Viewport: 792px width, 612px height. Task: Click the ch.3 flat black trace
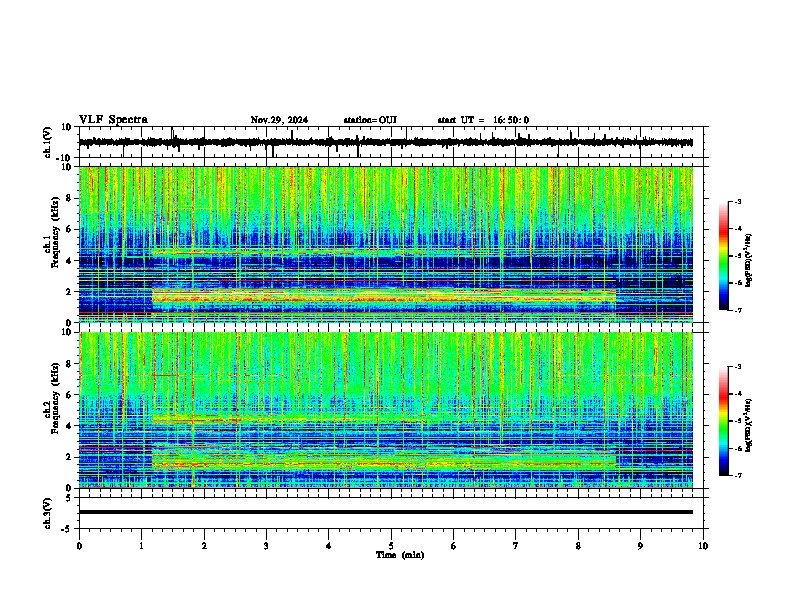386,512
